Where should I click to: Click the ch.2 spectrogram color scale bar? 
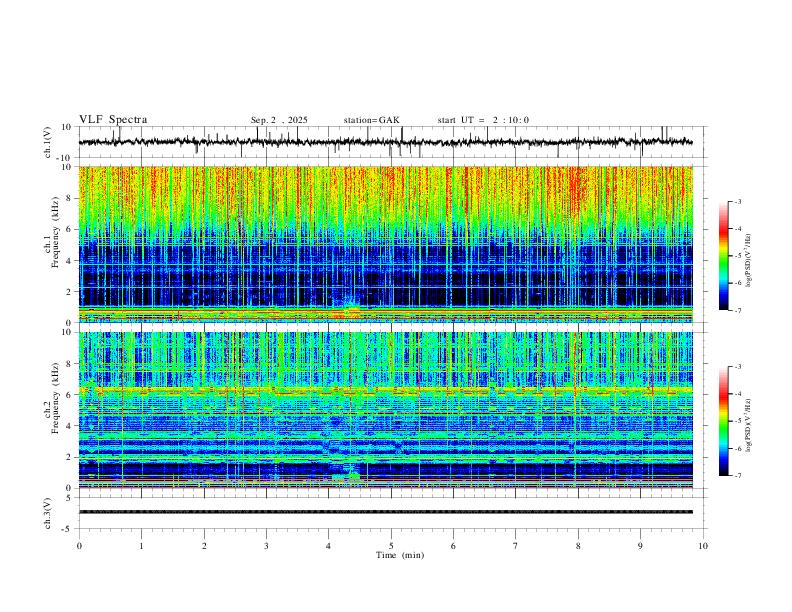pyautogui.click(x=724, y=421)
